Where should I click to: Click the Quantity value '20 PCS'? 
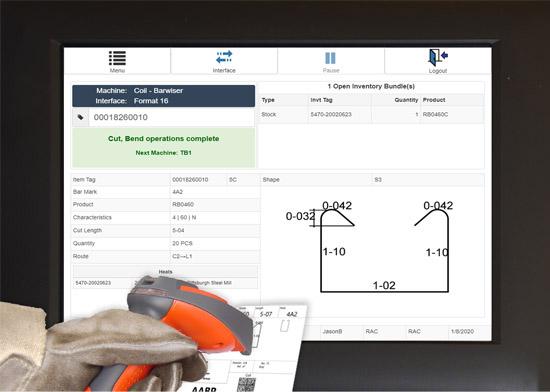[182, 243]
